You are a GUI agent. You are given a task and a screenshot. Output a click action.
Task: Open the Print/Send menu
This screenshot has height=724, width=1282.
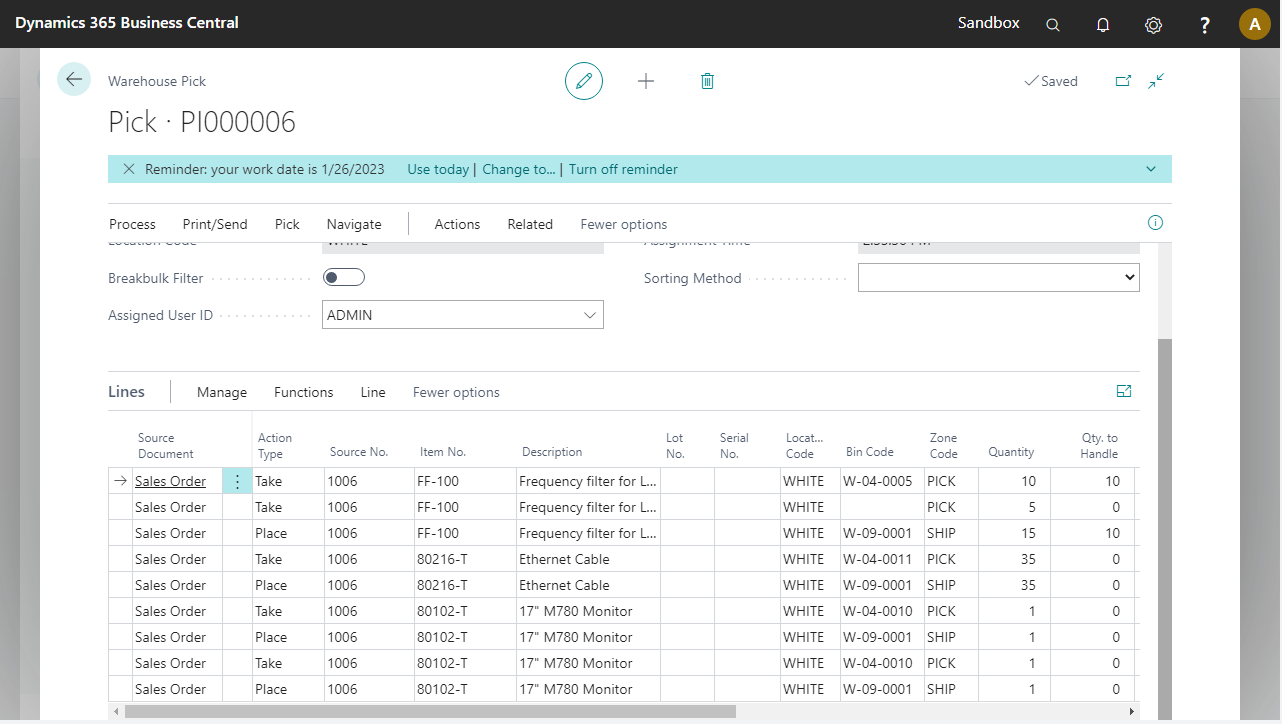[215, 224]
